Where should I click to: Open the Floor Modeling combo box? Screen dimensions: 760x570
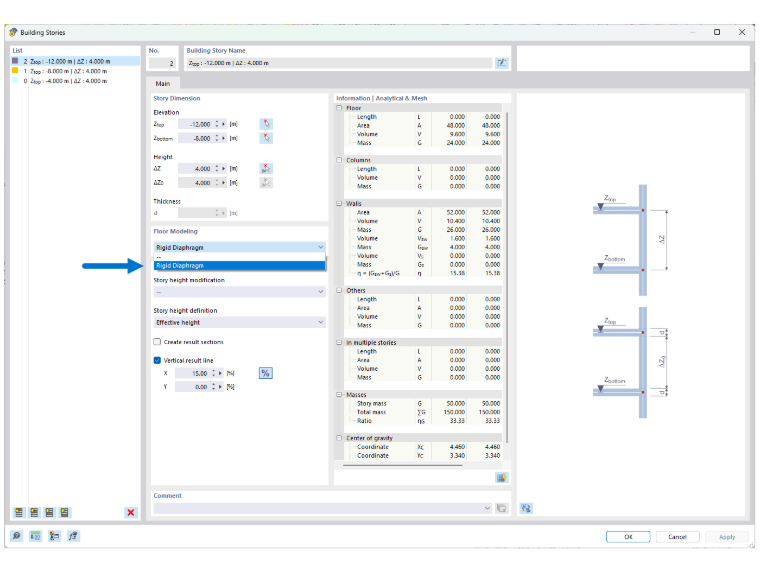[x=239, y=247]
